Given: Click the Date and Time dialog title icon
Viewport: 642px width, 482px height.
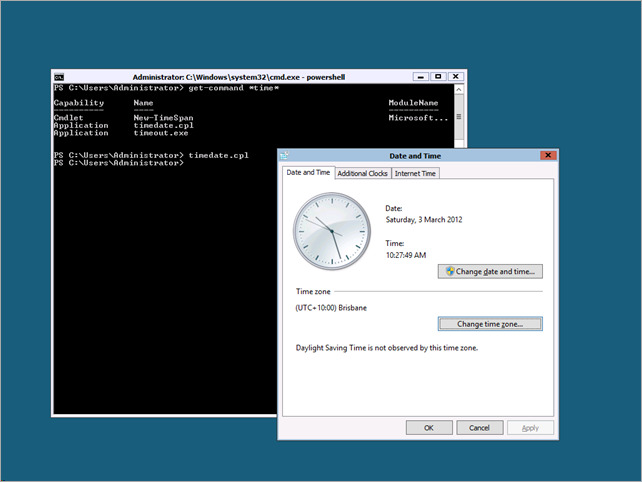Looking at the screenshot, I should (284, 156).
